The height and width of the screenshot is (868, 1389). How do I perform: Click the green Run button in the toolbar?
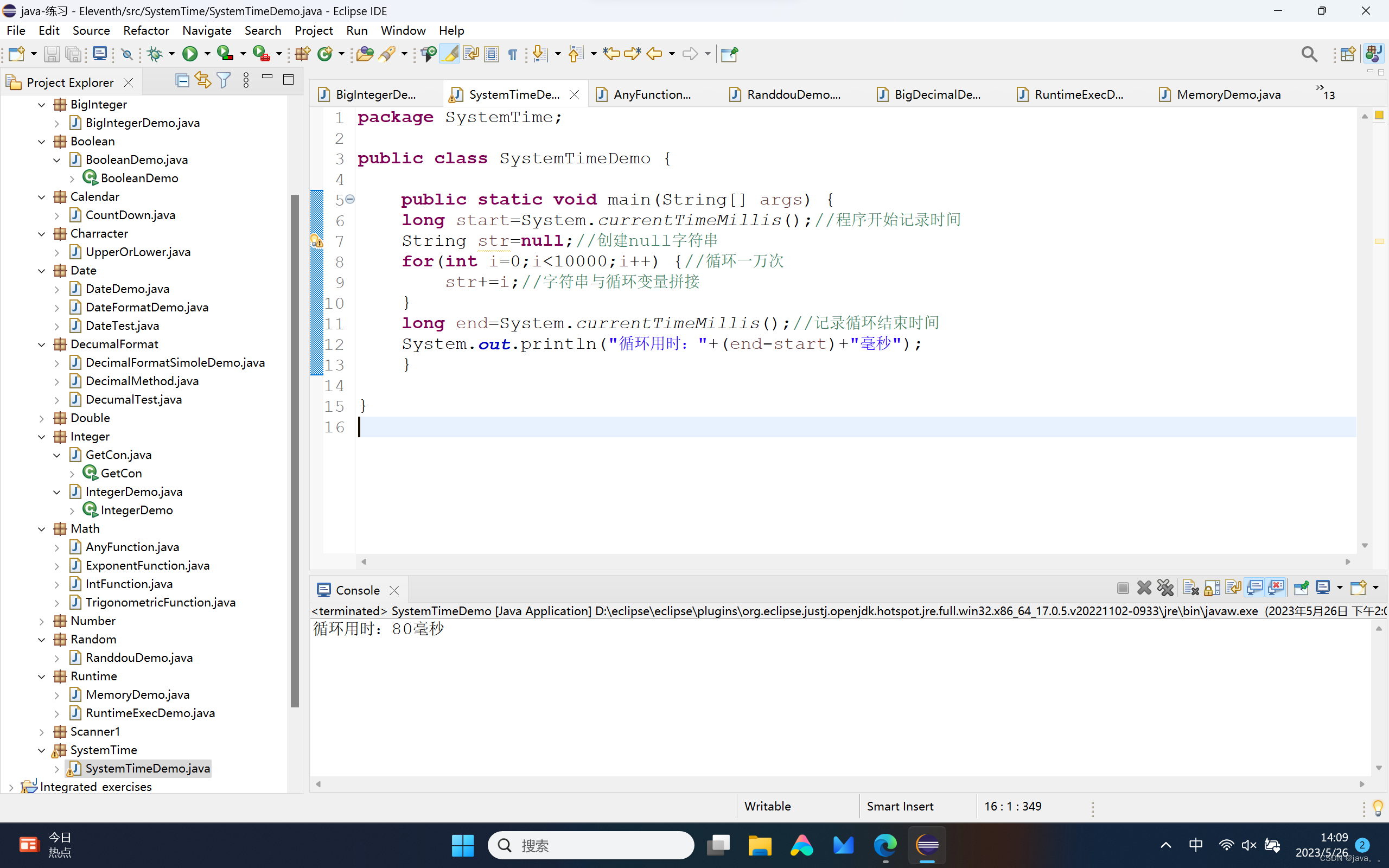click(x=189, y=54)
